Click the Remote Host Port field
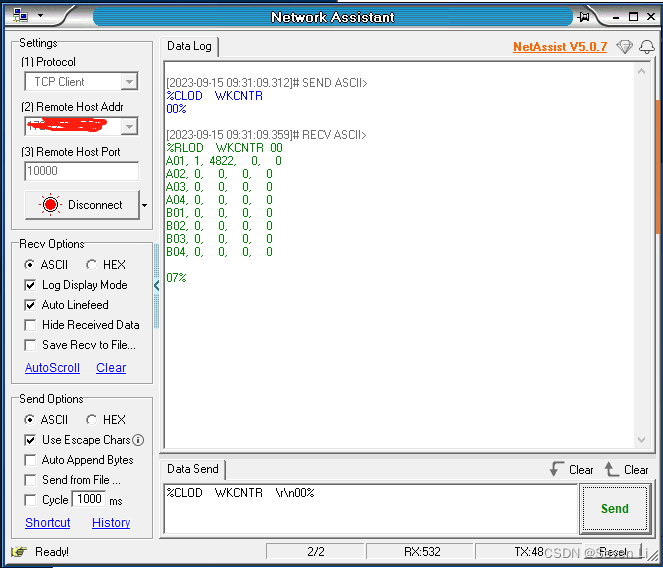The height and width of the screenshot is (568, 663). 81,171
